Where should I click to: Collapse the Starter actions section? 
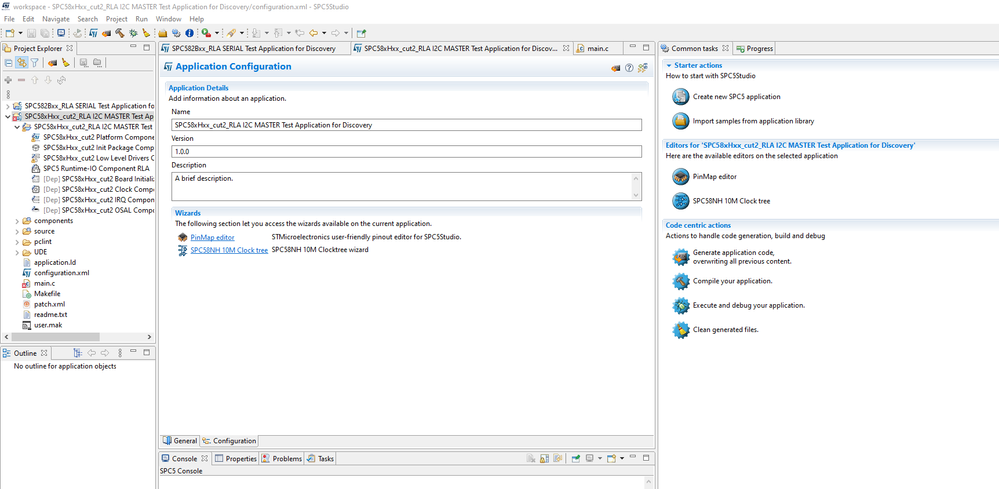coord(668,65)
